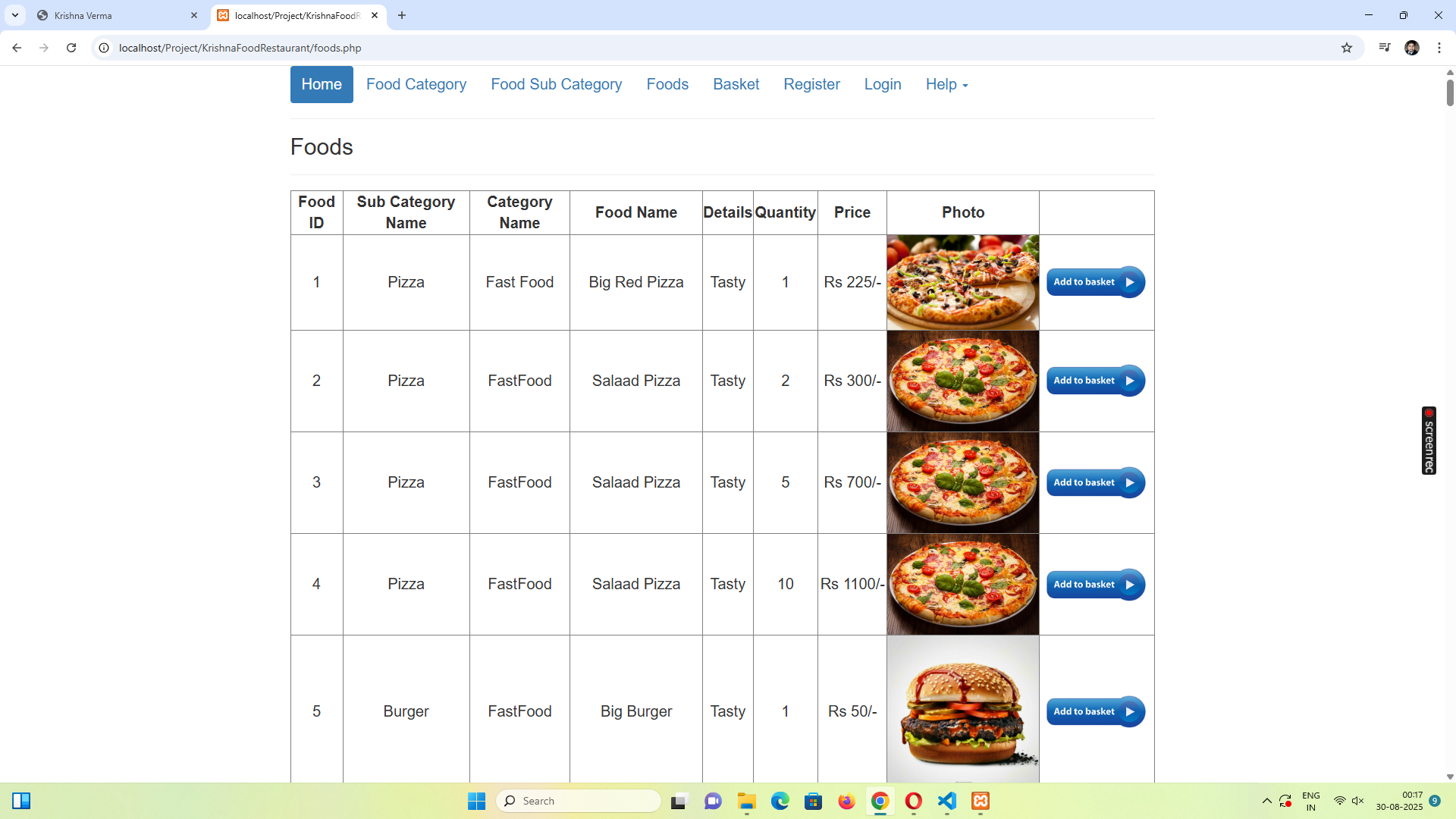Click the Big Red Pizza photo

963,282
